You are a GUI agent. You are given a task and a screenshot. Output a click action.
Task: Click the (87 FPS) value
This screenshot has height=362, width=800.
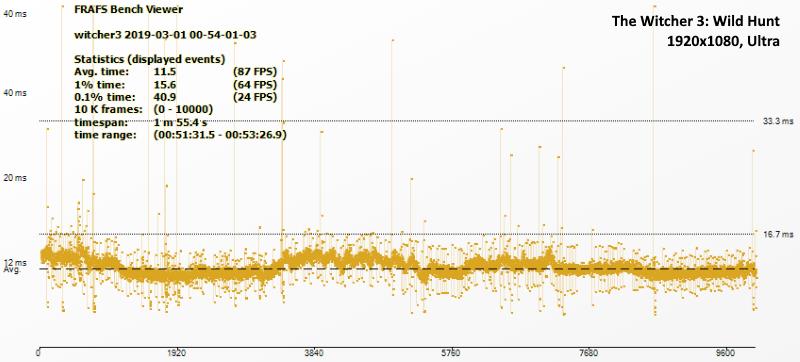coord(255,71)
